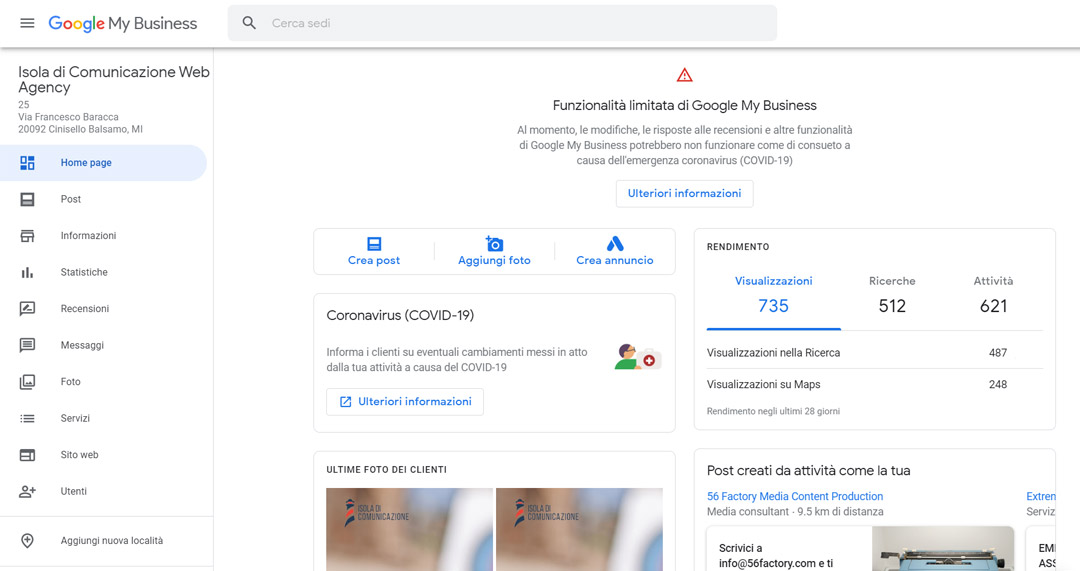Screen dimensions: 1080x571
Task: Click the Sito web icon
Action: click(27, 455)
